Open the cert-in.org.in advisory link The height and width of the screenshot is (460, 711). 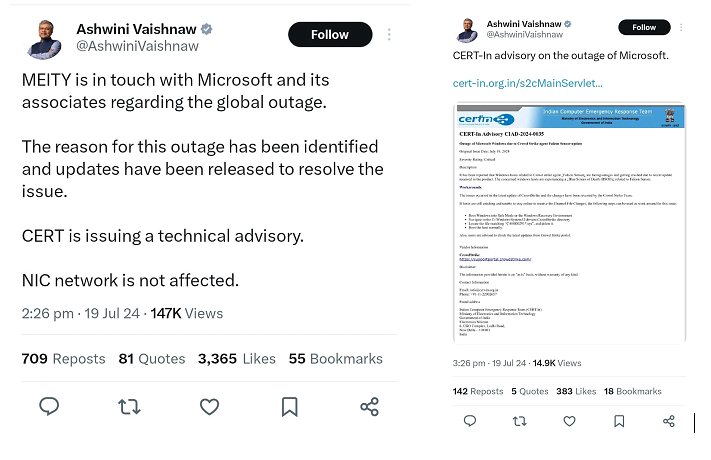tap(527, 82)
